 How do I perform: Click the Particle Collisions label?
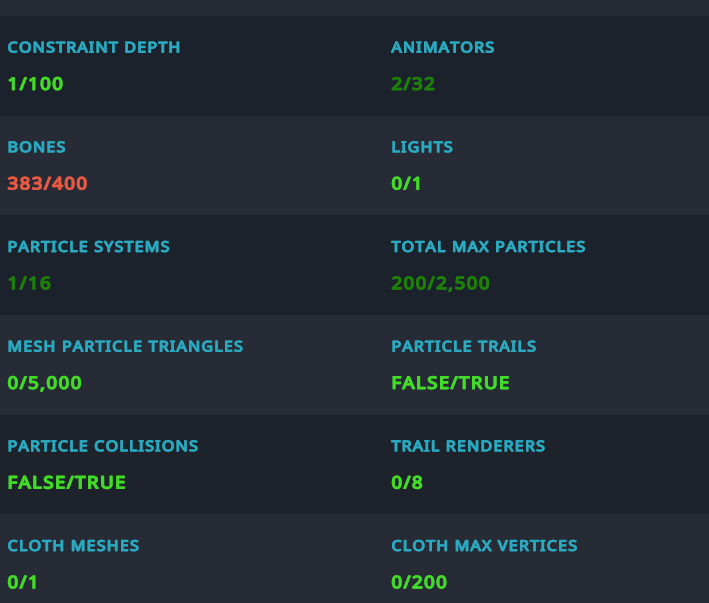click(102, 446)
